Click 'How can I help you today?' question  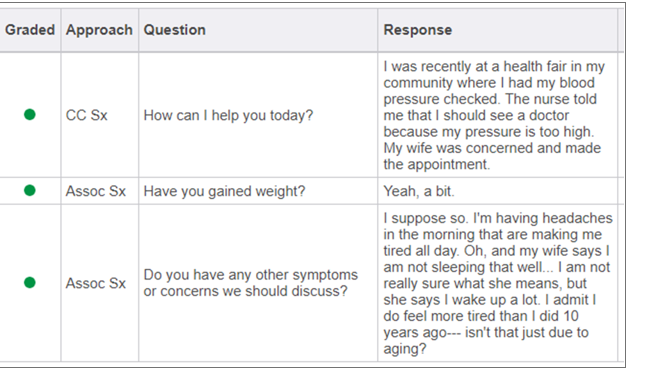[228, 115]
